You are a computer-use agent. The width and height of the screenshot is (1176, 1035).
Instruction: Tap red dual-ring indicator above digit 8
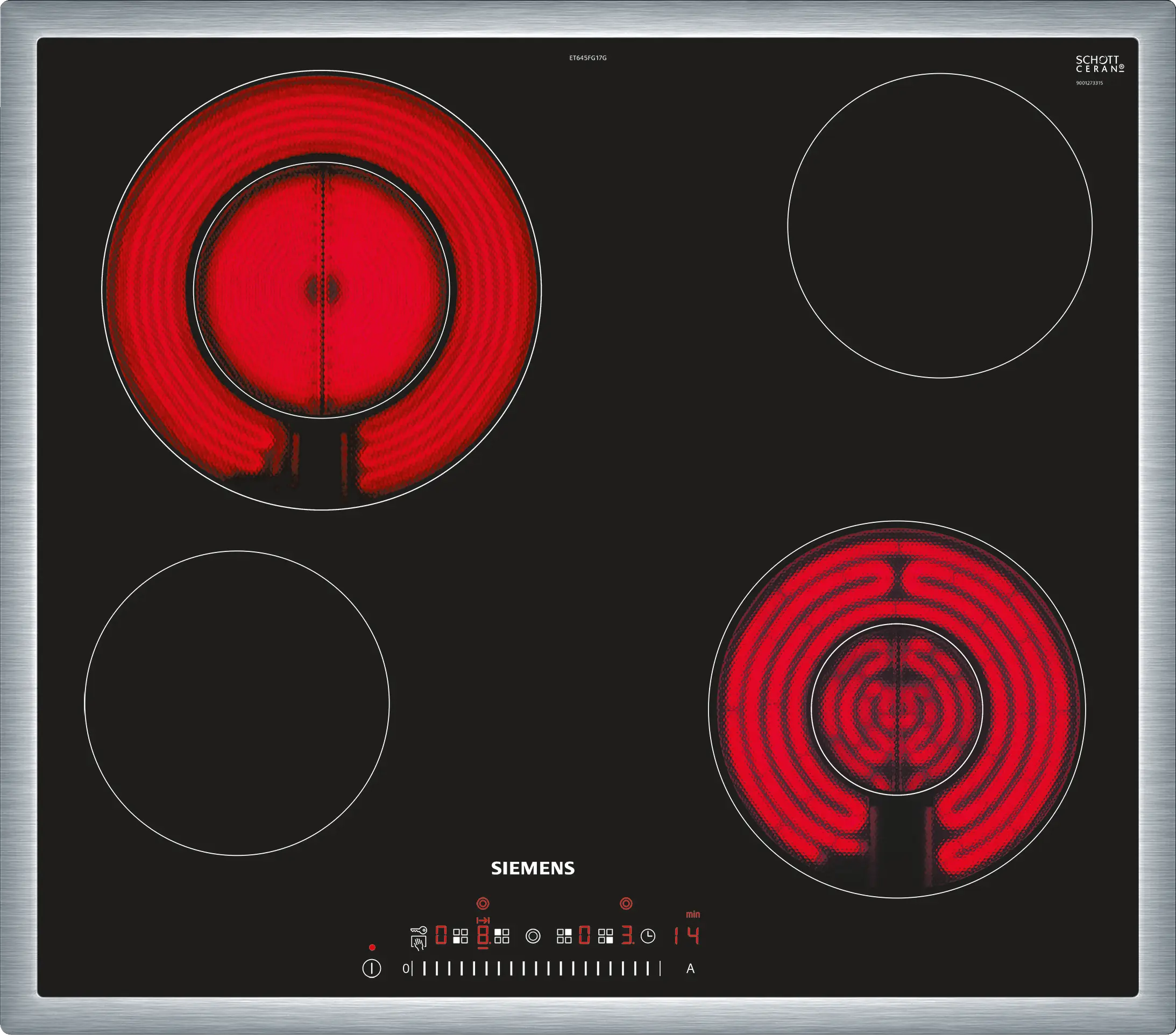coord(483,903)
